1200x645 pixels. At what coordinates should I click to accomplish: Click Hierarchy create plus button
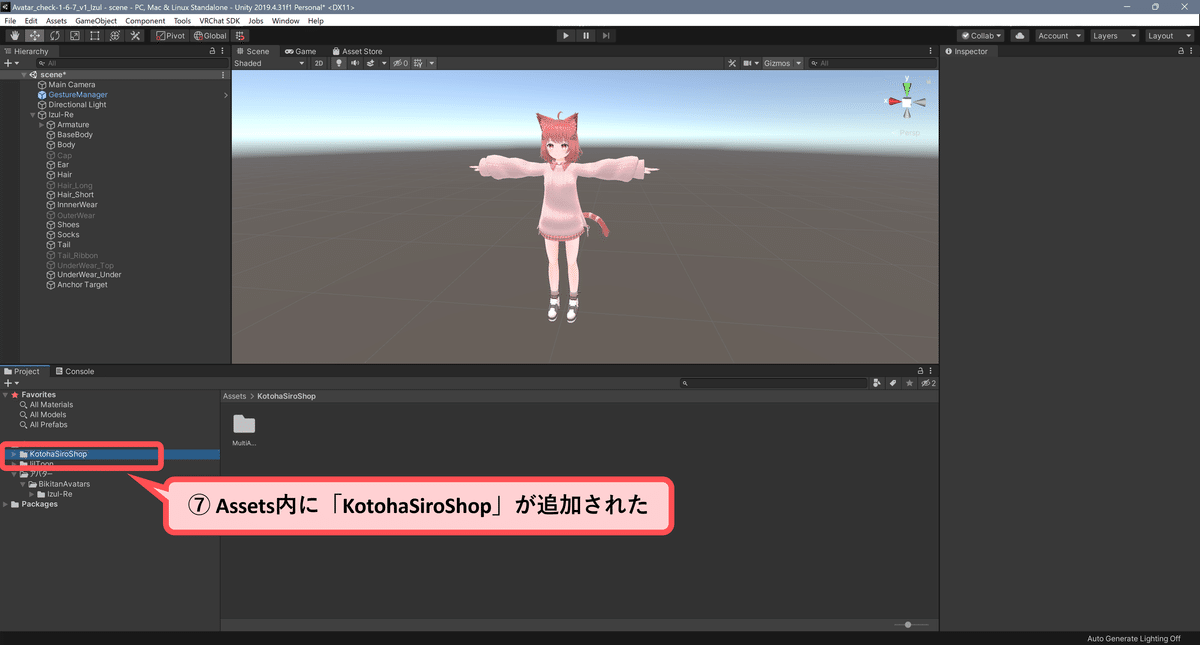pos(11,63)
